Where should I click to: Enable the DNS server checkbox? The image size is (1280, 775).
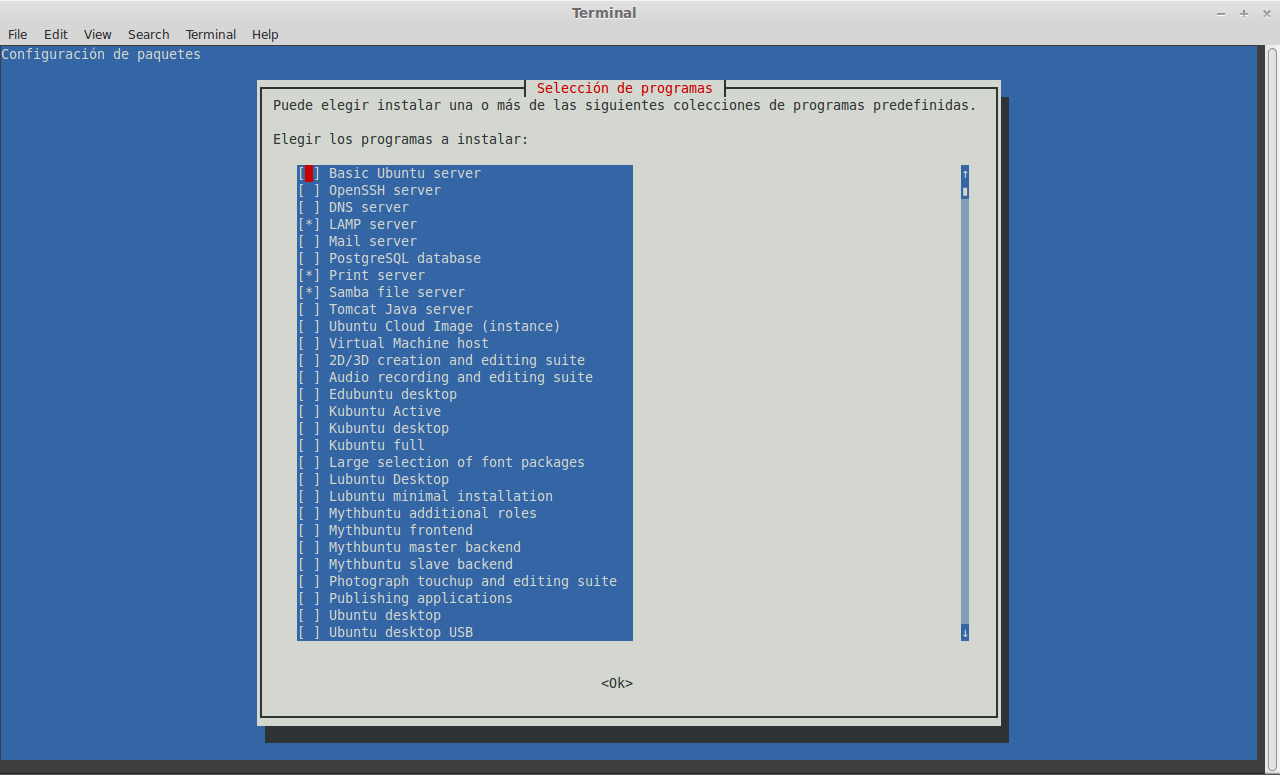click(309, 207)
